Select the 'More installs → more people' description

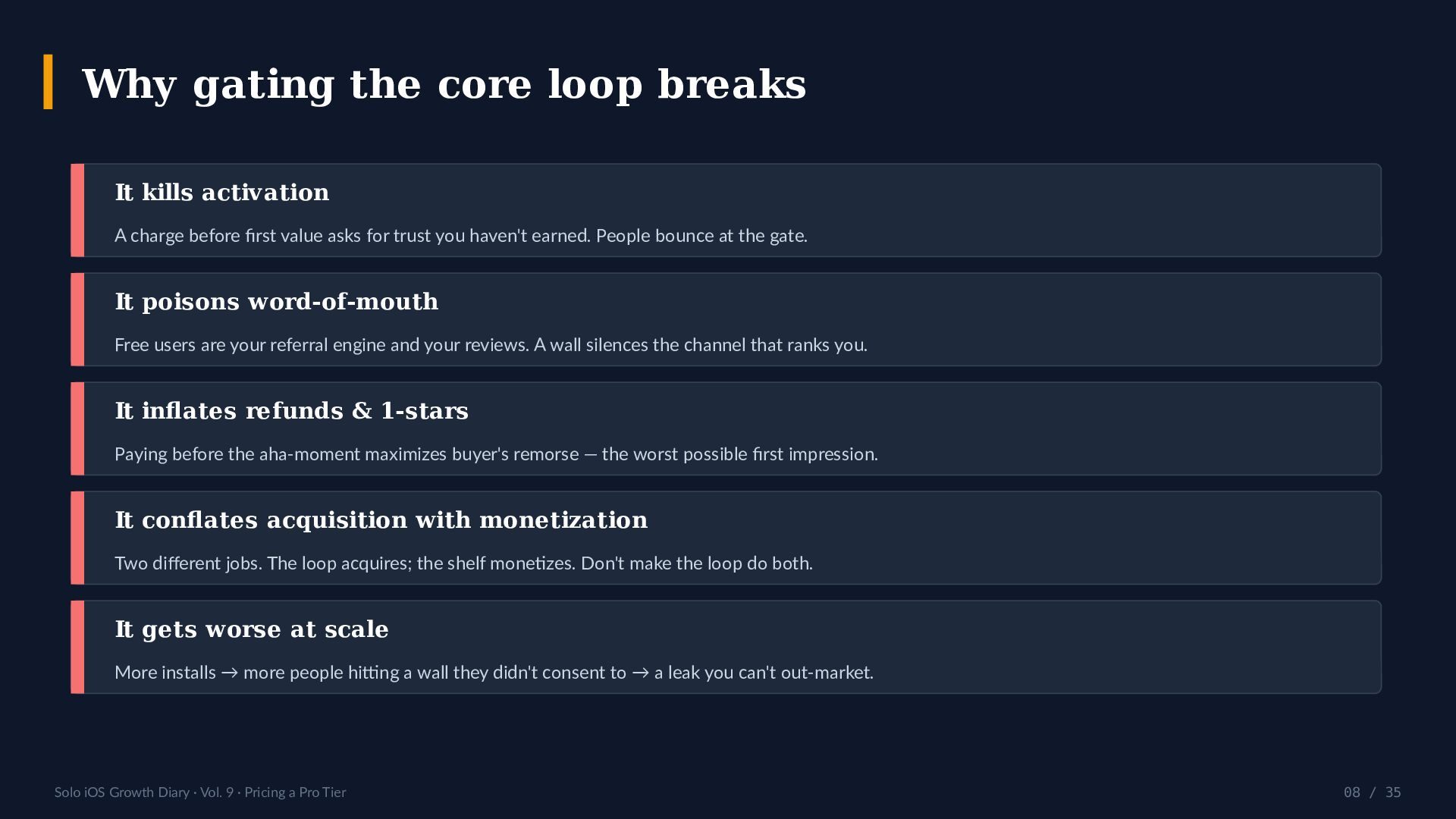click(x=494, y=673)
